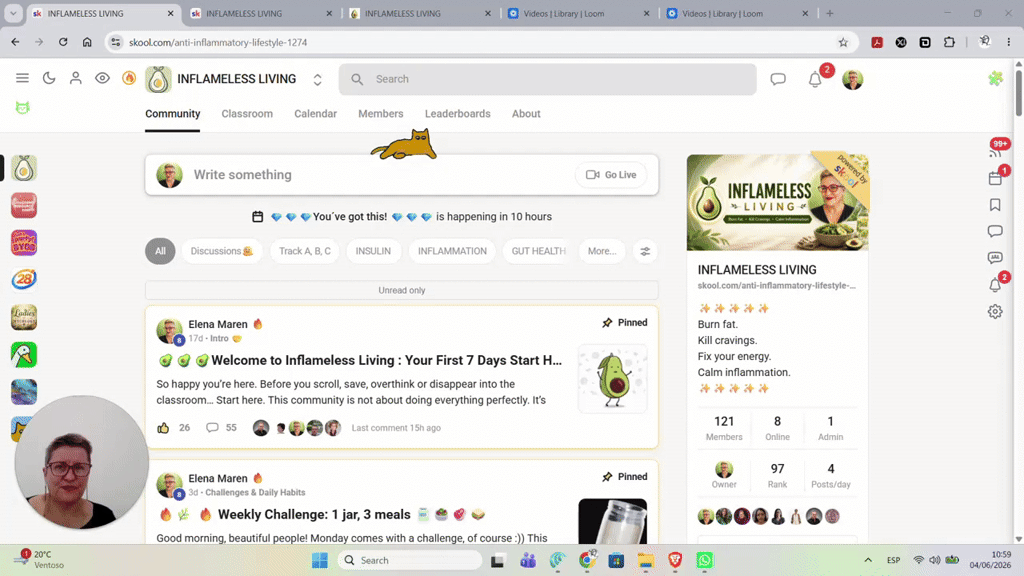
Task: Focus the Search field
Action: tap(547, 79)
